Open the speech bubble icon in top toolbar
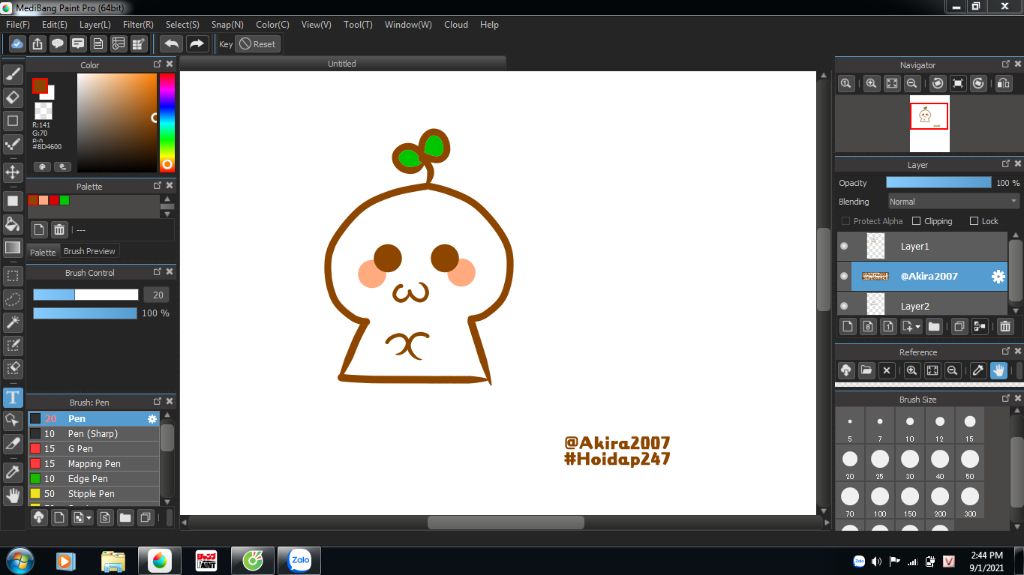 57,44
